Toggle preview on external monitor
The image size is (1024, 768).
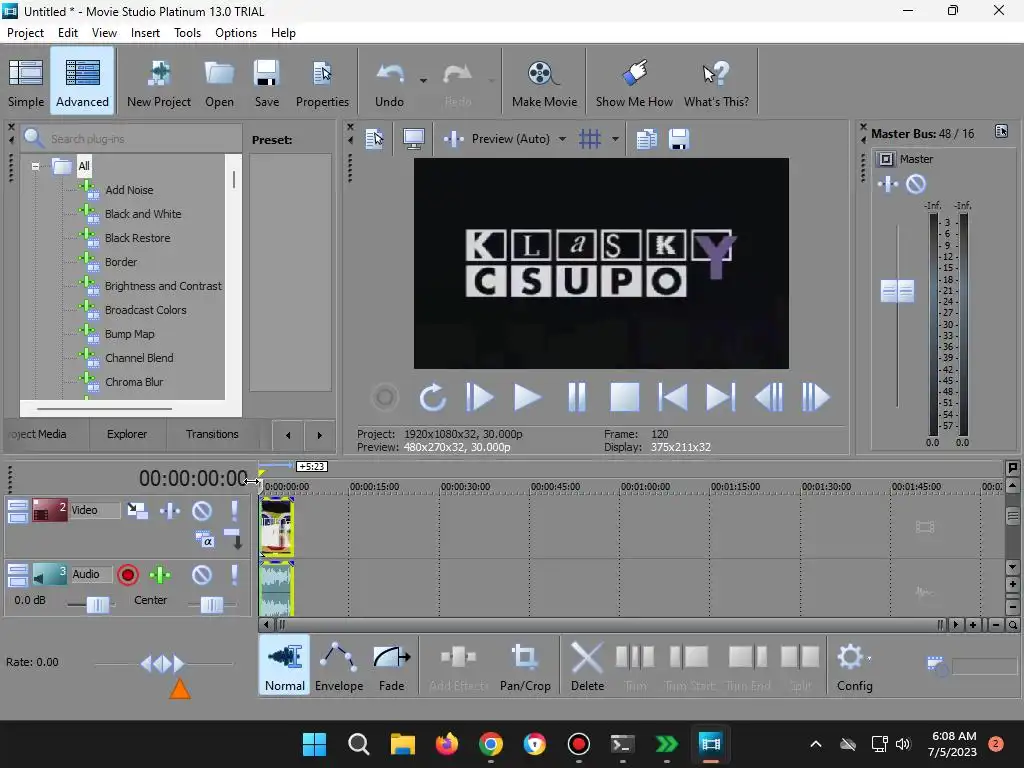[x=414, y=139]
